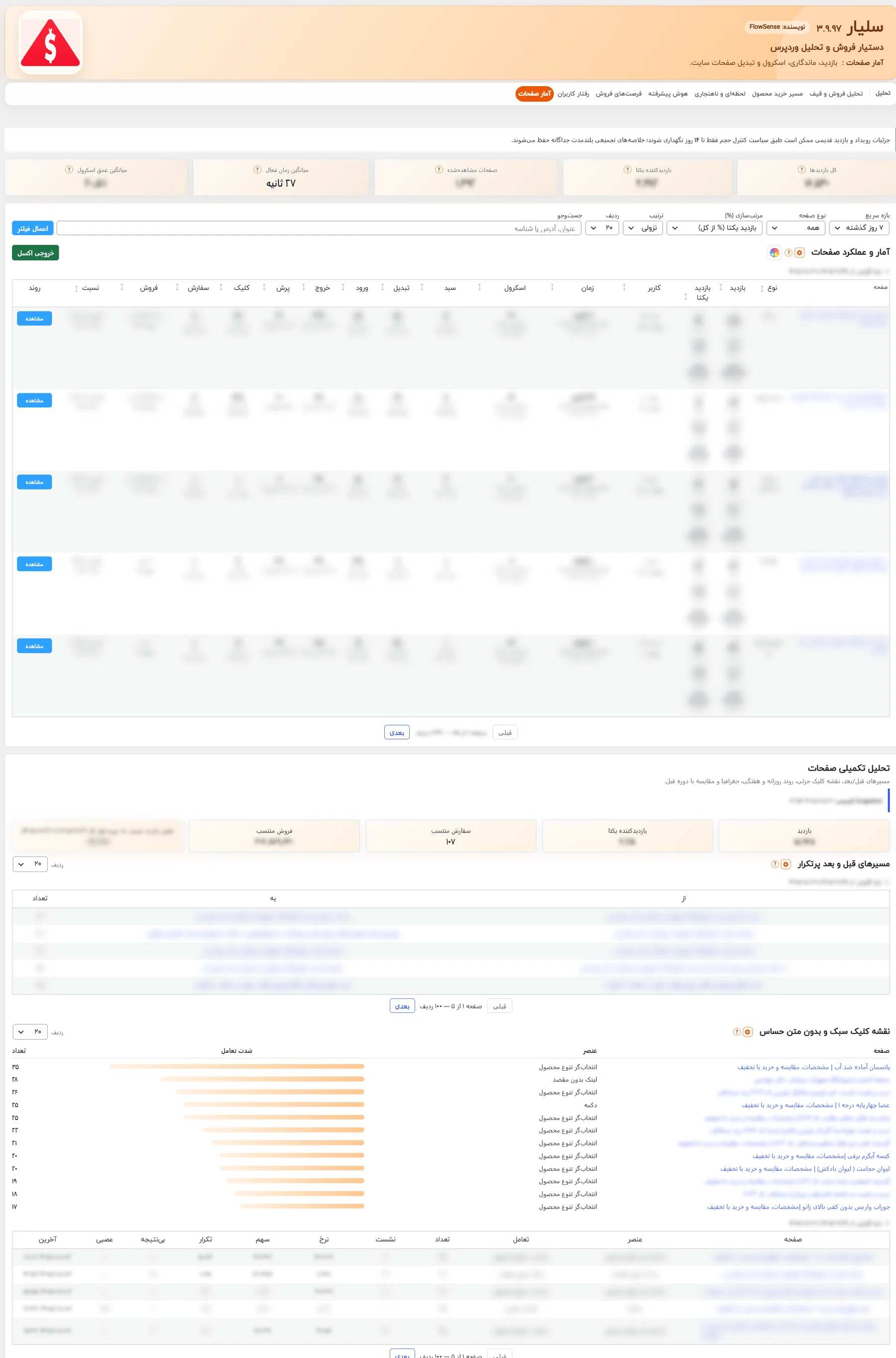The height and width of the screenshot is (1358, 896).
Task: Open help icon on بازدیدکننده یکتا summary card
Action: 627,170
